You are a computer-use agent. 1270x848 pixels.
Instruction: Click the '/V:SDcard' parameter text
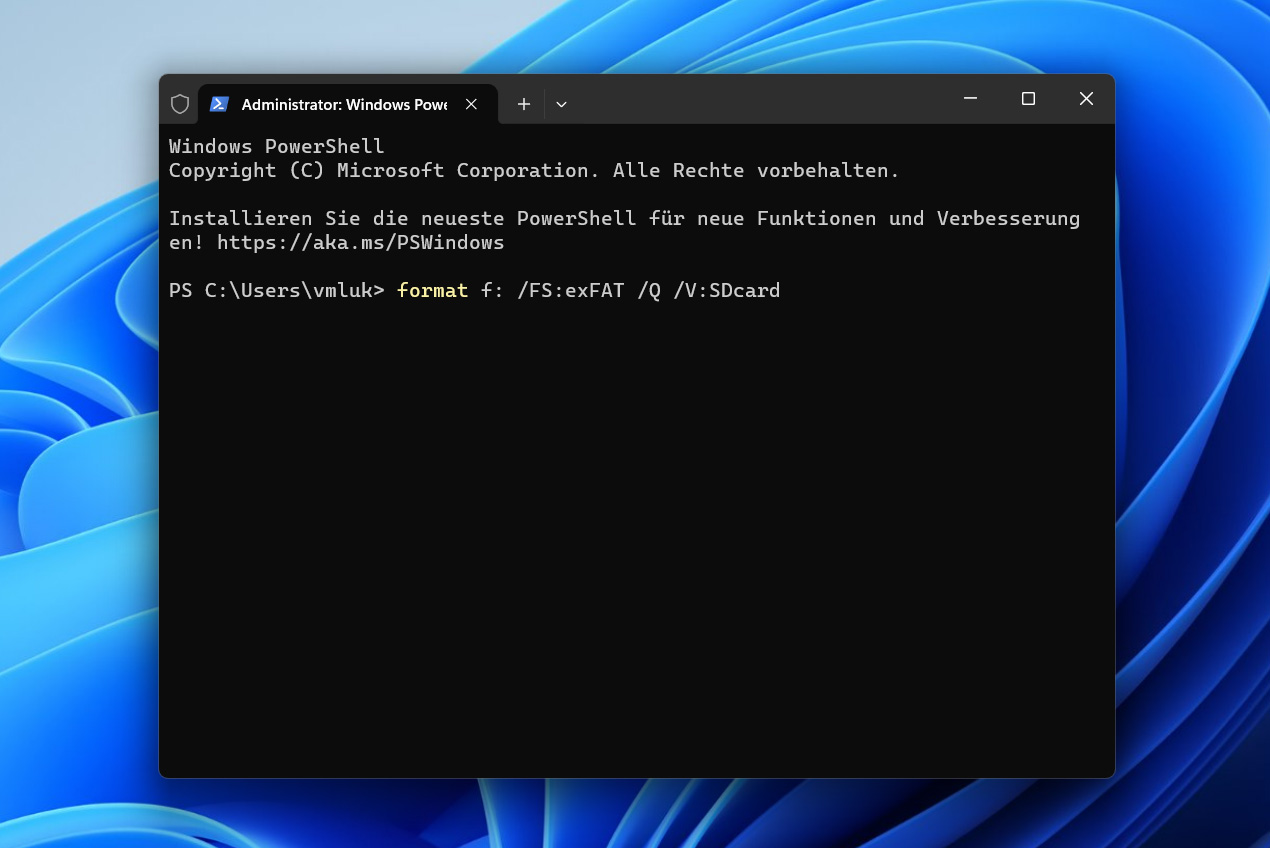click(727, 290)
